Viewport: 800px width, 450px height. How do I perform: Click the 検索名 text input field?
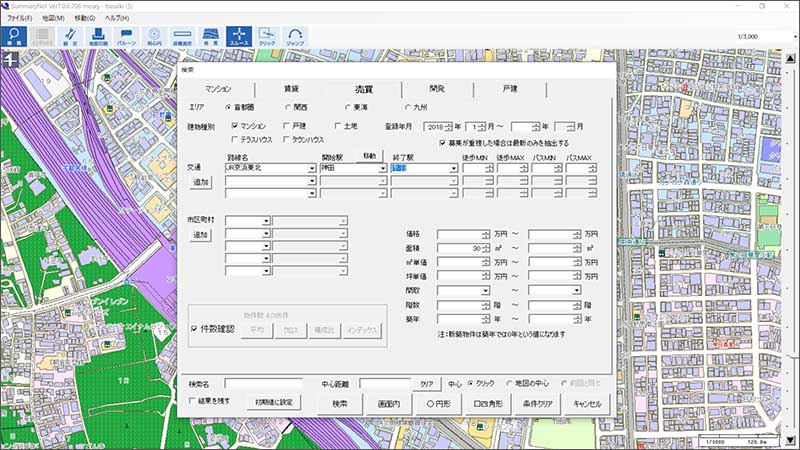[264, 384]
